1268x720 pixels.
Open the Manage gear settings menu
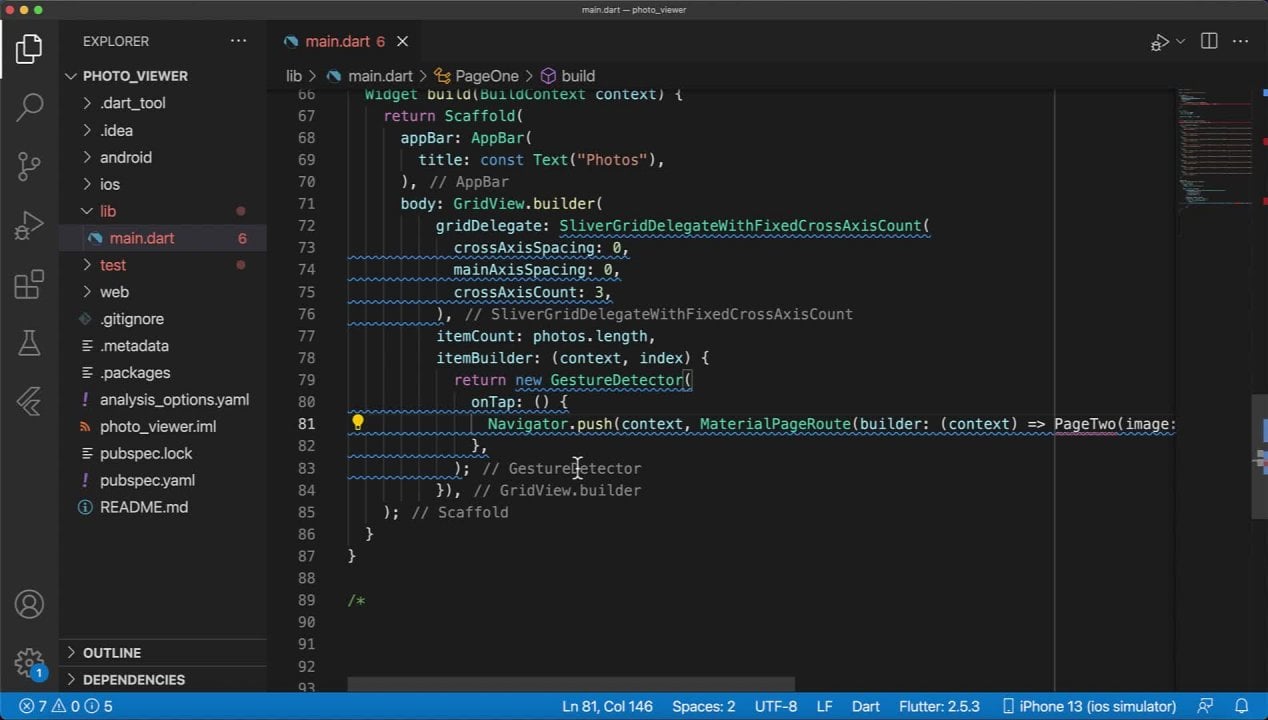(29, 662)
